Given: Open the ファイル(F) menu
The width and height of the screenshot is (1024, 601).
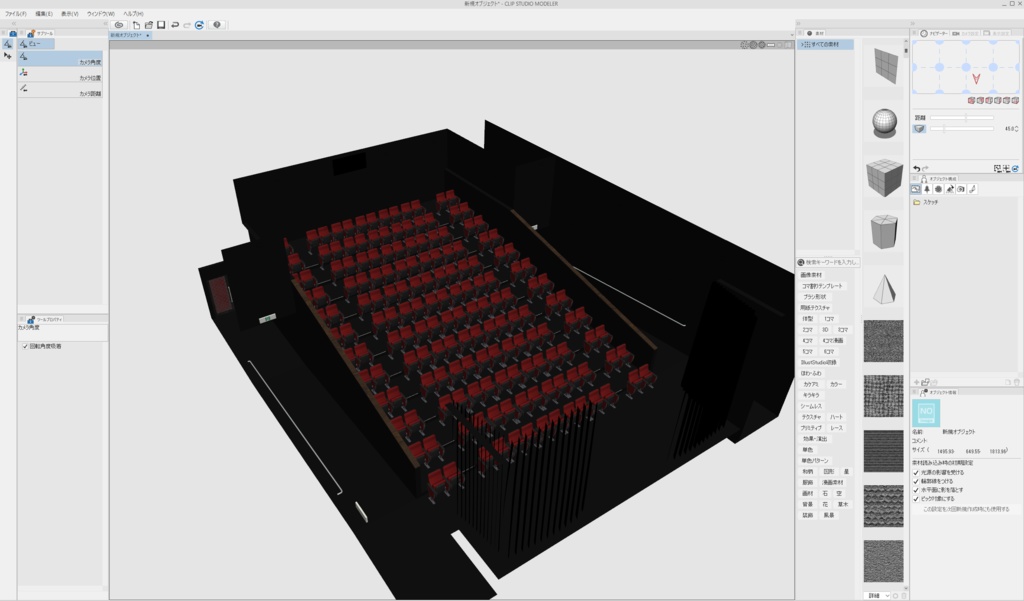Looking at the screenshot, I should (x=16, y=14).
